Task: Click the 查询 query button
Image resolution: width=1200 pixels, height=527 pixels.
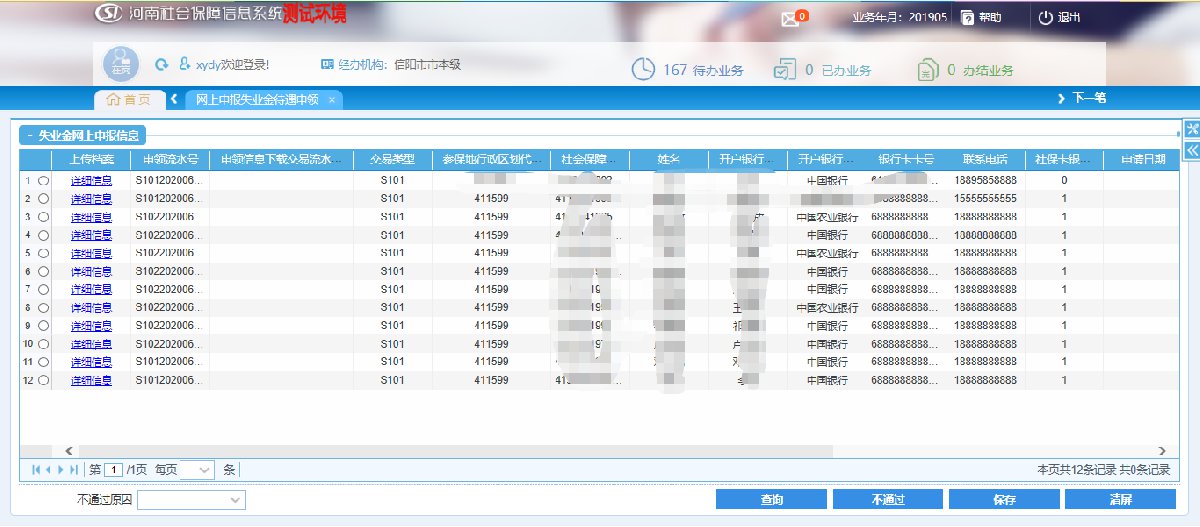Action: 771,500
